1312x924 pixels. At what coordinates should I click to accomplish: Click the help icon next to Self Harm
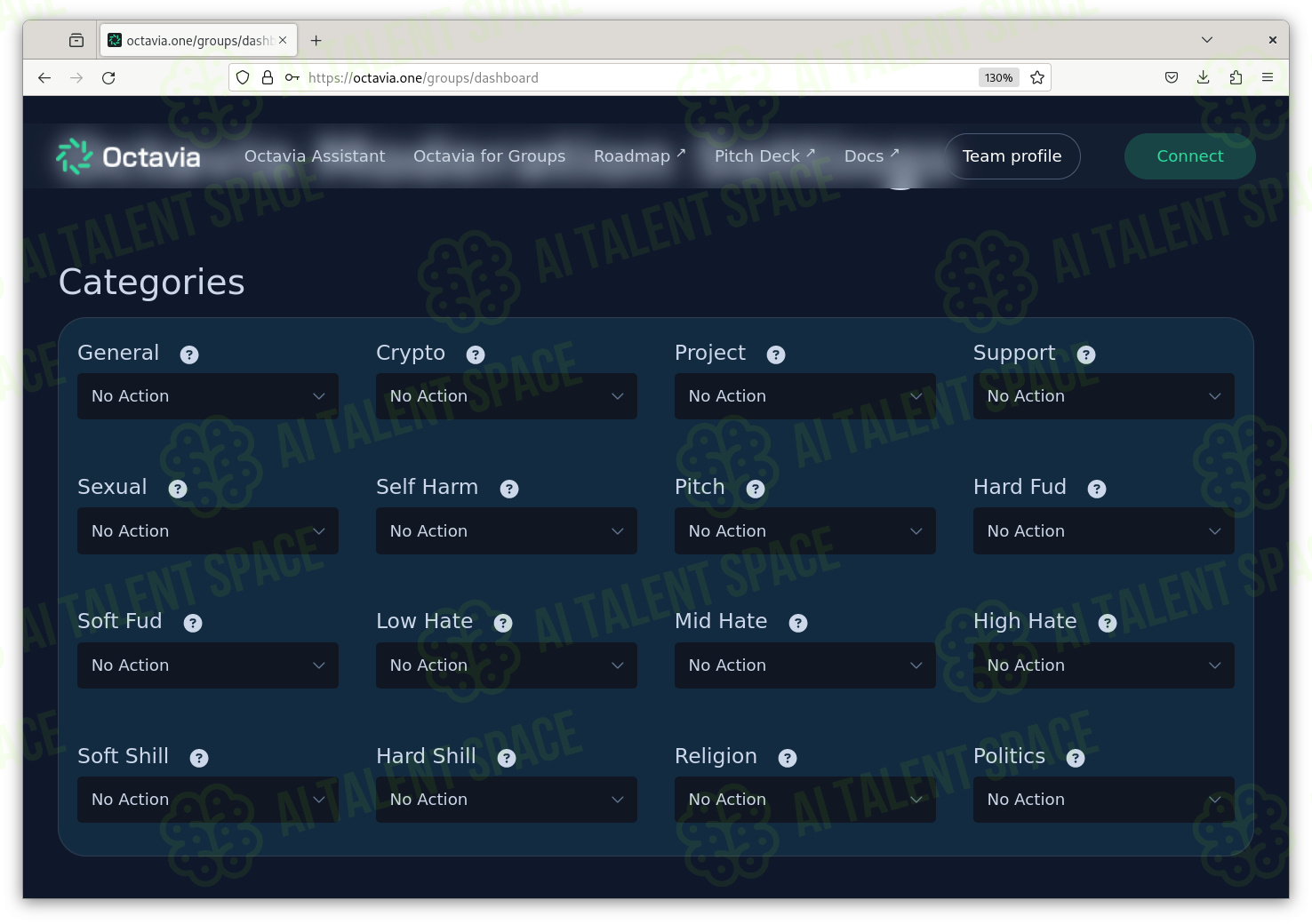(509, 489)
